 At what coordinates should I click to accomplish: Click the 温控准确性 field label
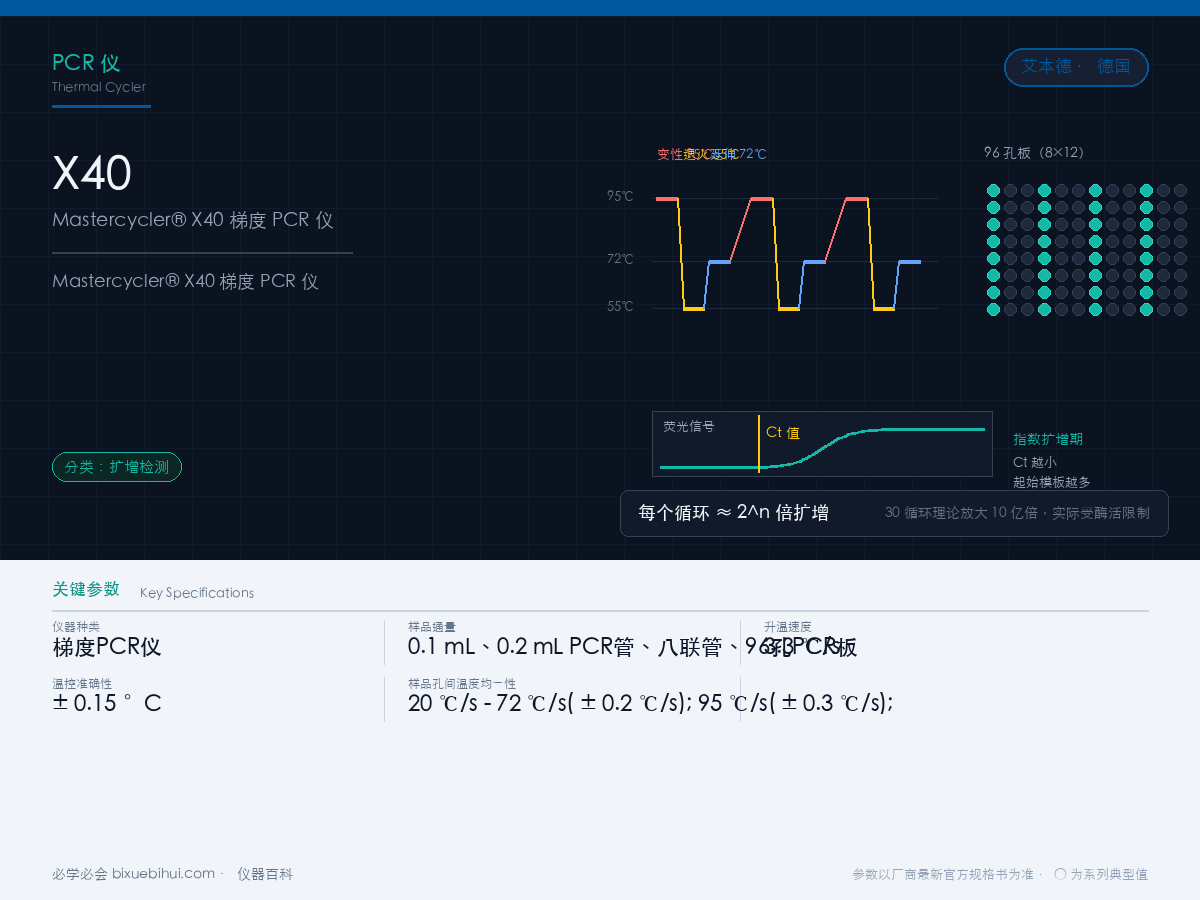pyautogui.click(x=82, y=683)
